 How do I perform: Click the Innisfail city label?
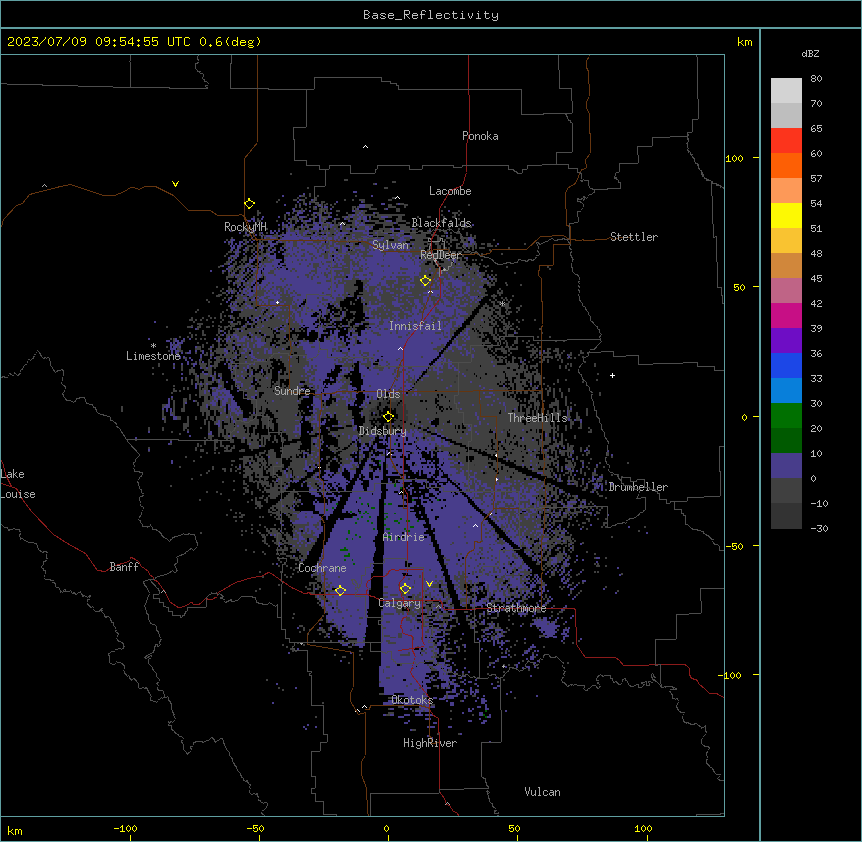[415, 326]
